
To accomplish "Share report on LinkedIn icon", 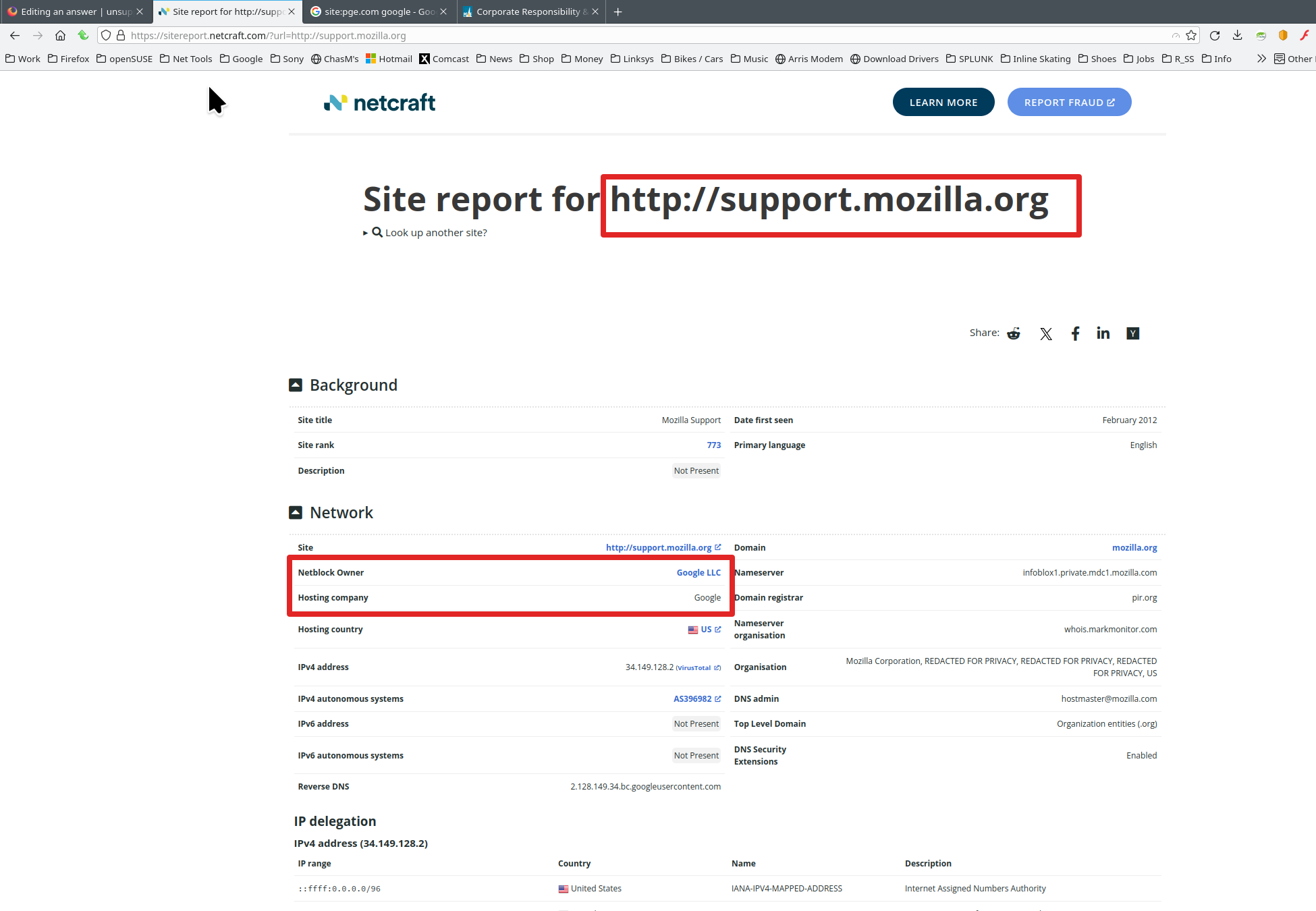I will 1103,333.
